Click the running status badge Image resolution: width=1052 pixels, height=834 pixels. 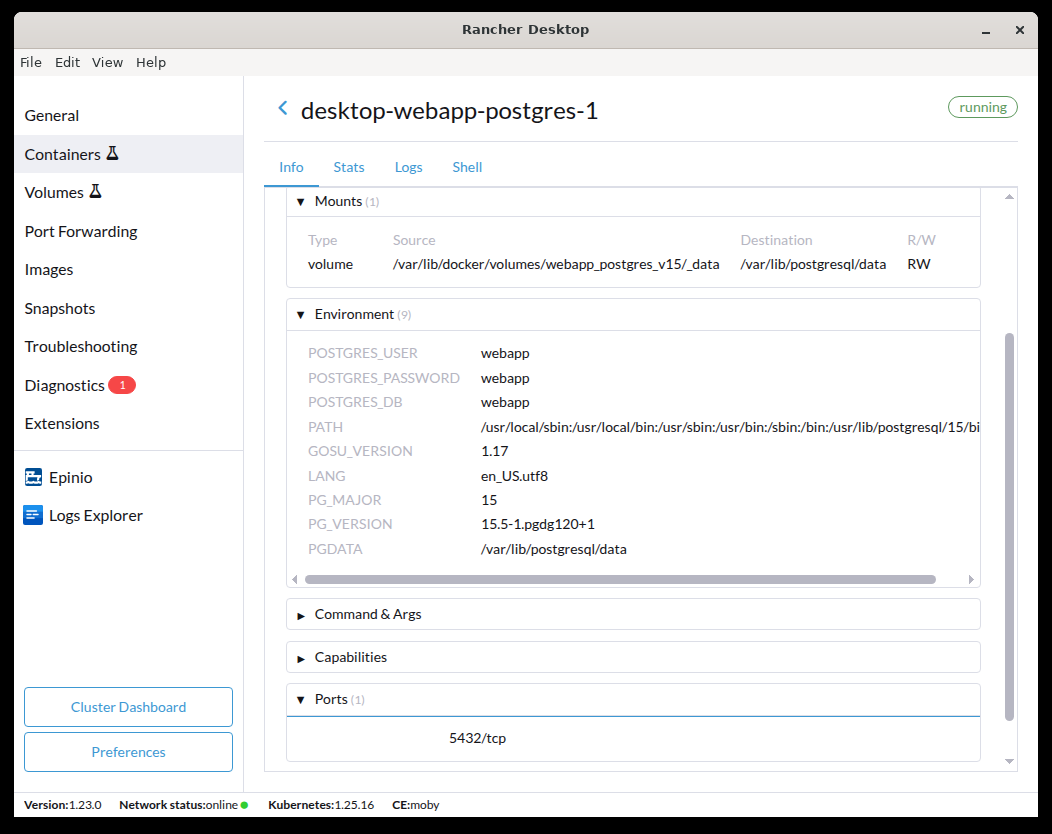(x=982, y=107)
